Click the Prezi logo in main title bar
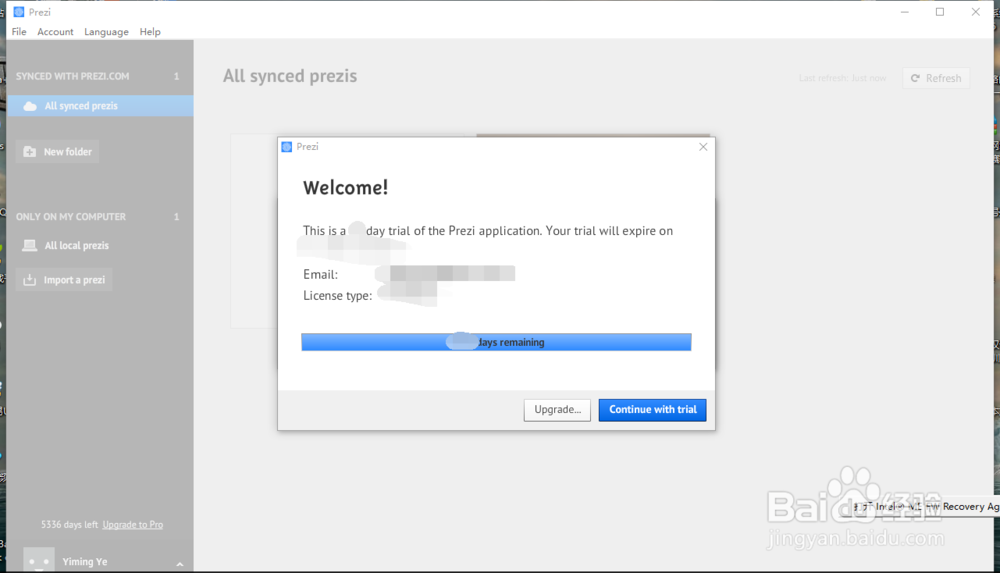The width and height of the screenshot is (1000, 573). tap(18, 12)
